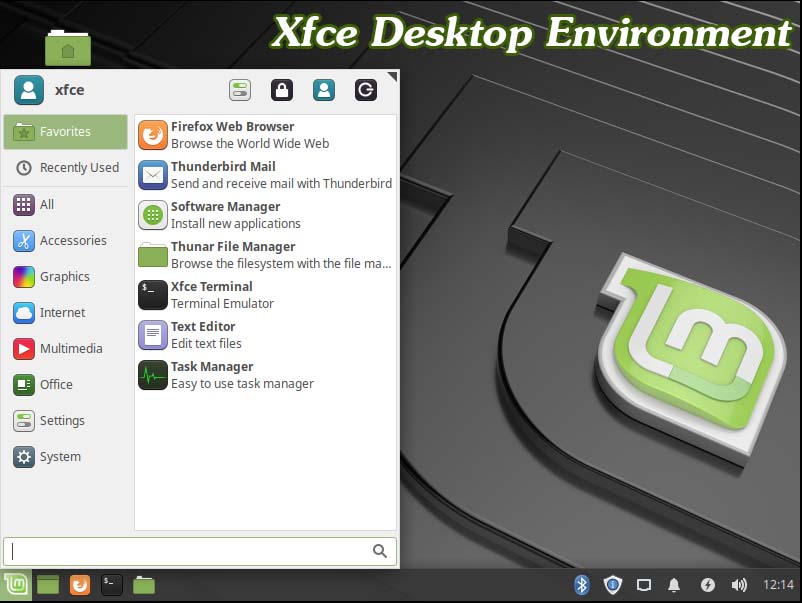Log out using the circular arrow icon

pos(366,90)
